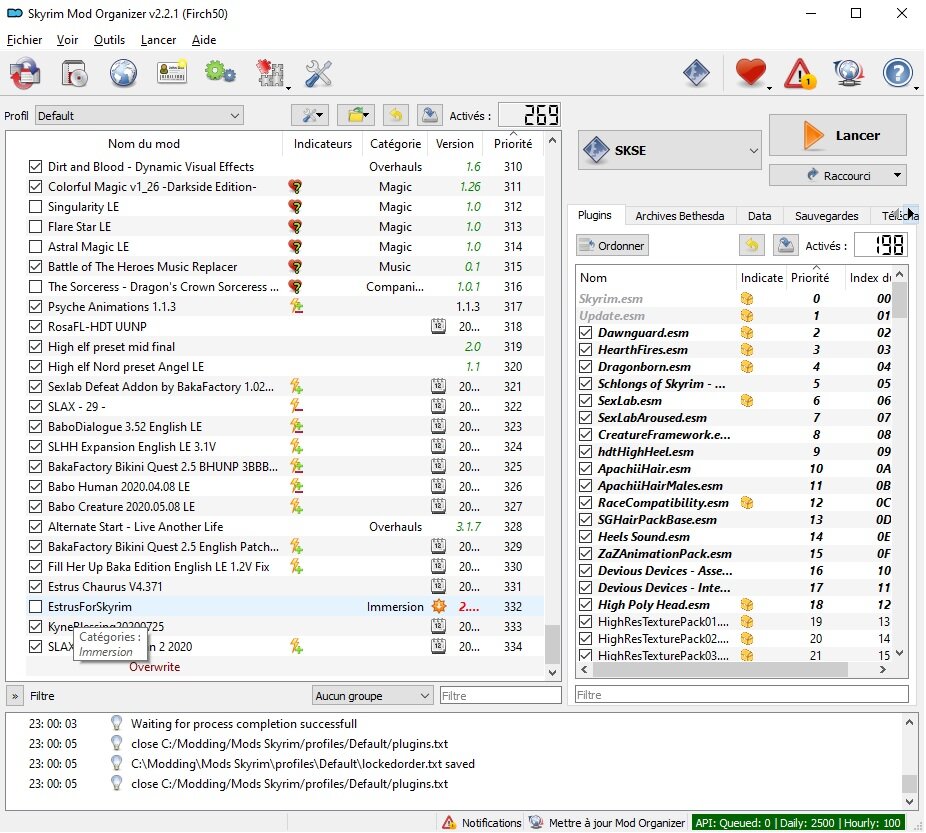
Task: Open the executables gears icon
Action: (x=220, y=73)
